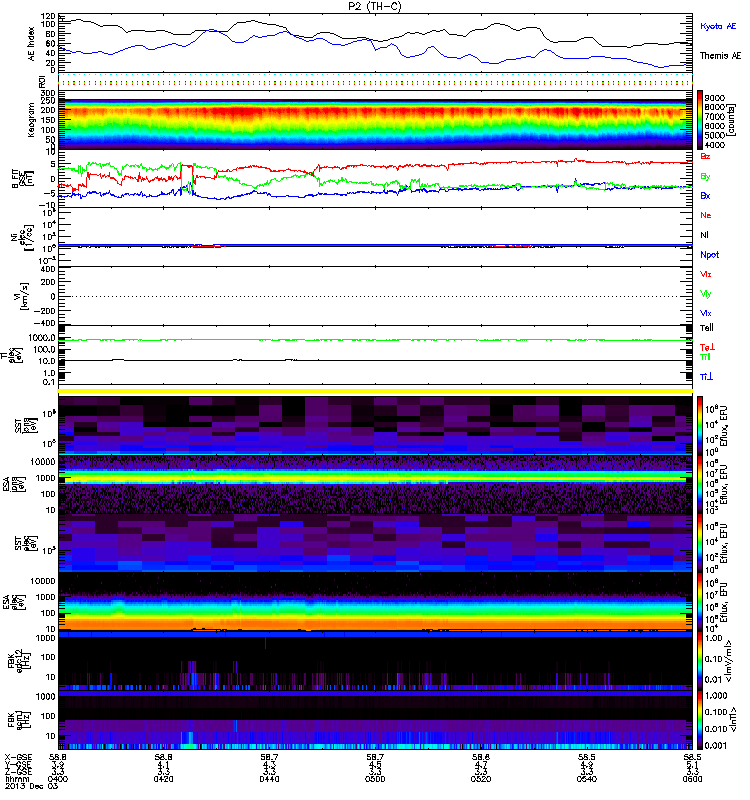Click the ESA electron Eflux colorbar

(700, 602)
